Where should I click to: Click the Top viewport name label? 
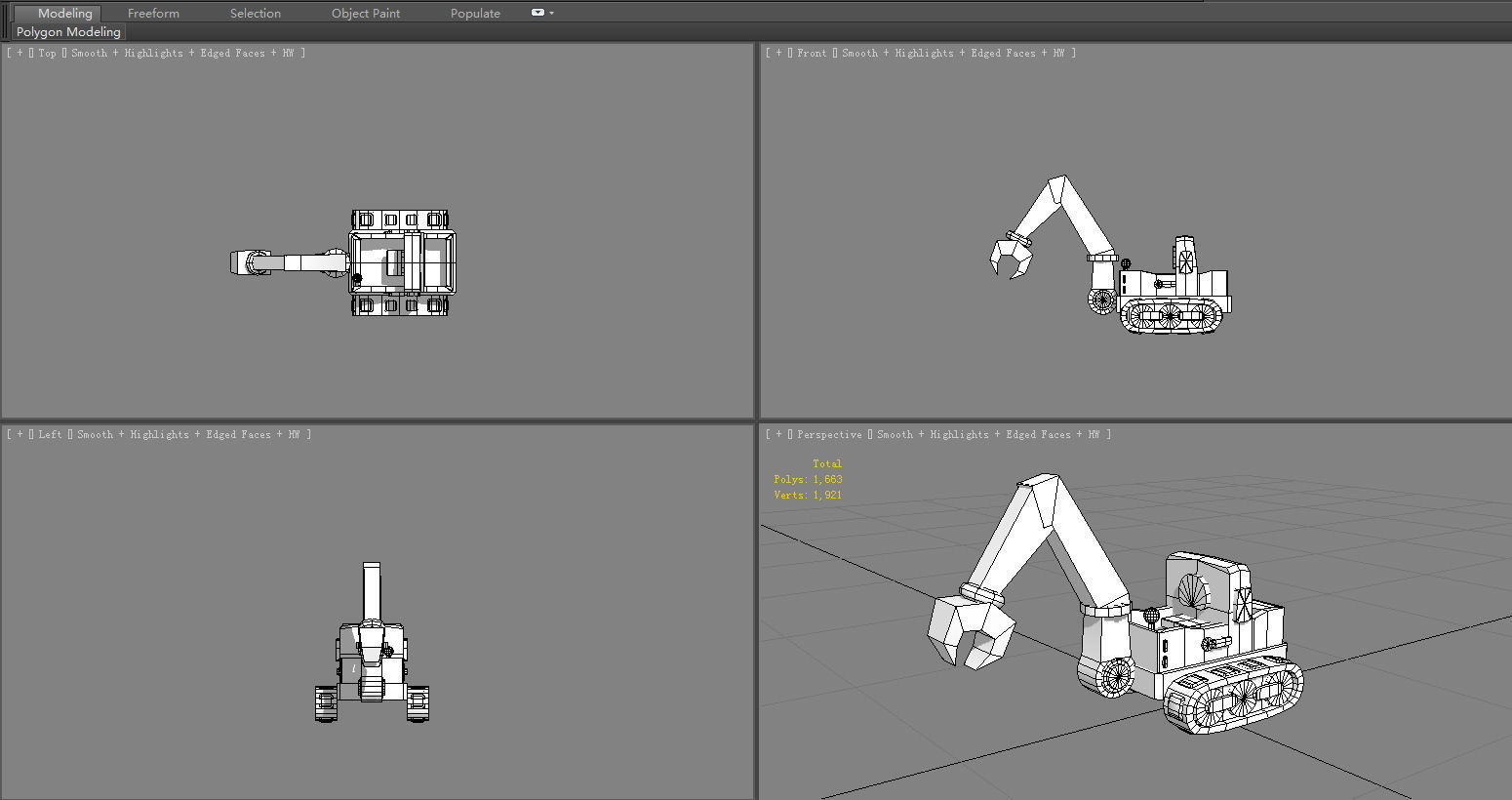pyautogui.click(x=47, y=54)
